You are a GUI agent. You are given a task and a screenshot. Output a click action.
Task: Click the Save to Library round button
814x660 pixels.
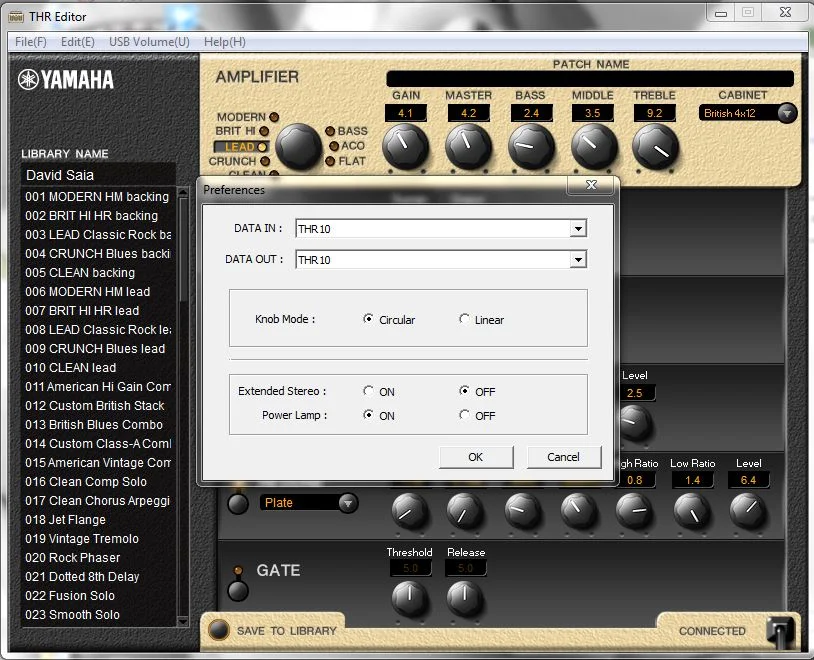[x=218, y=630]
